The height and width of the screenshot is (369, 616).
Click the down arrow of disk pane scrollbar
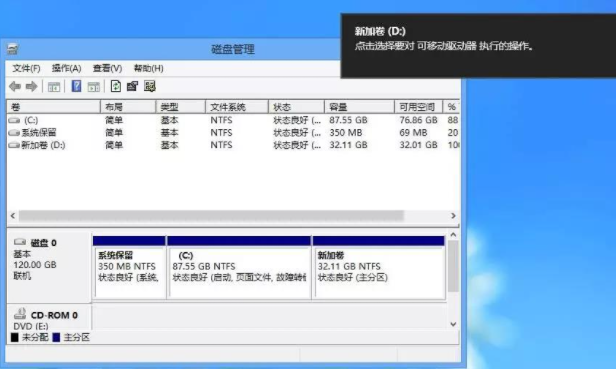(453, 324)
